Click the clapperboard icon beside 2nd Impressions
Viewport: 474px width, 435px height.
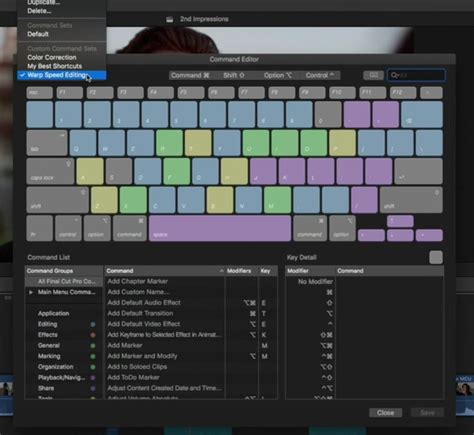[170, 19]
